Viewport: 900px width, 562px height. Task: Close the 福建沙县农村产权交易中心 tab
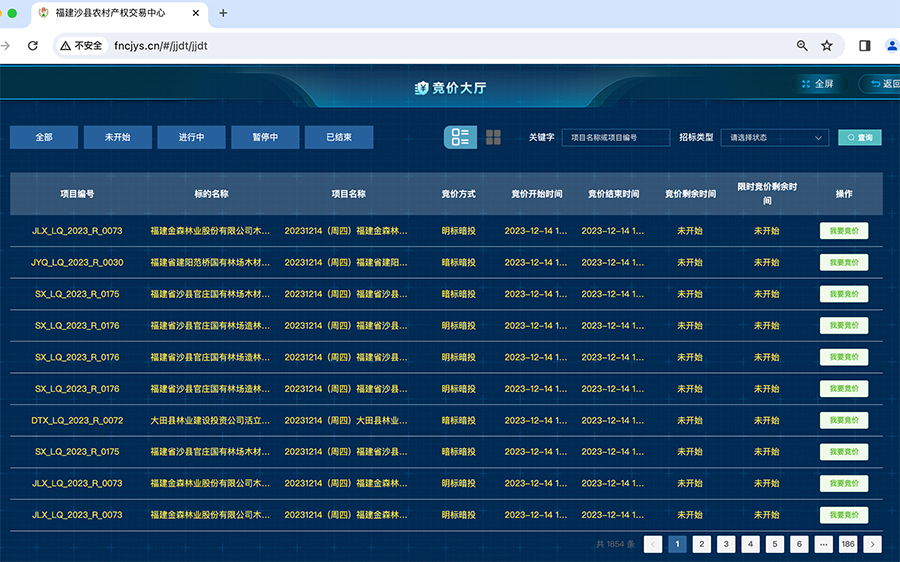coord(196,13)
